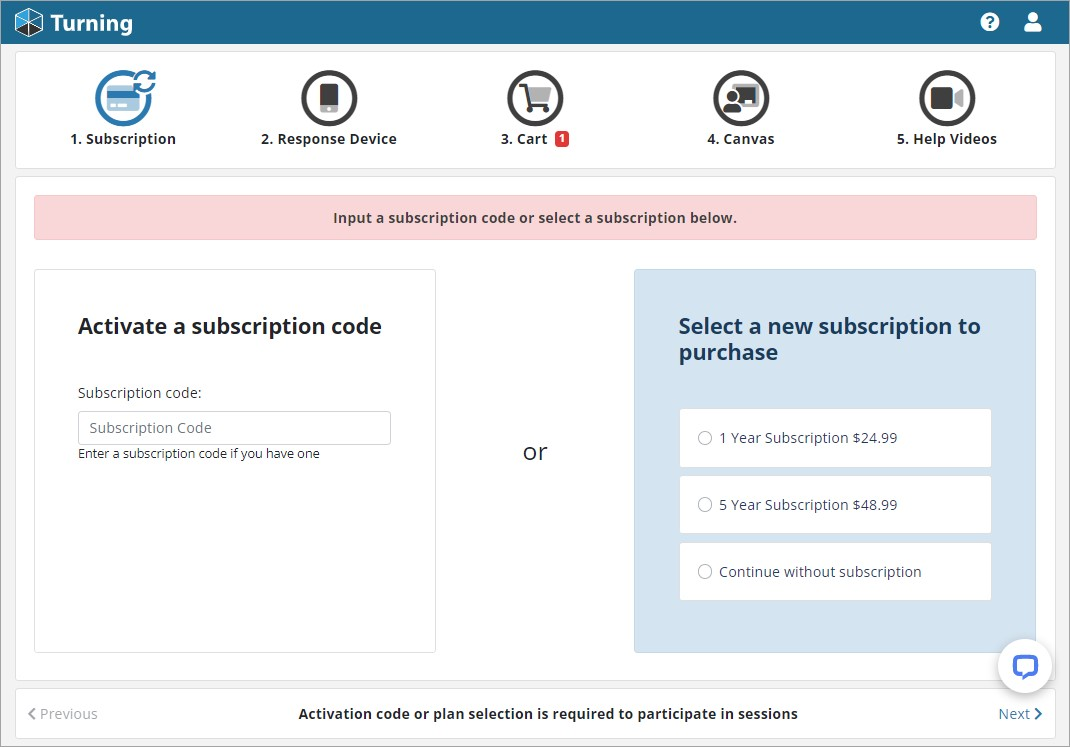Click into the Subscription Code input field
Image resolution: width=1070 pixels, height=747 pixels.
[235, 428]
